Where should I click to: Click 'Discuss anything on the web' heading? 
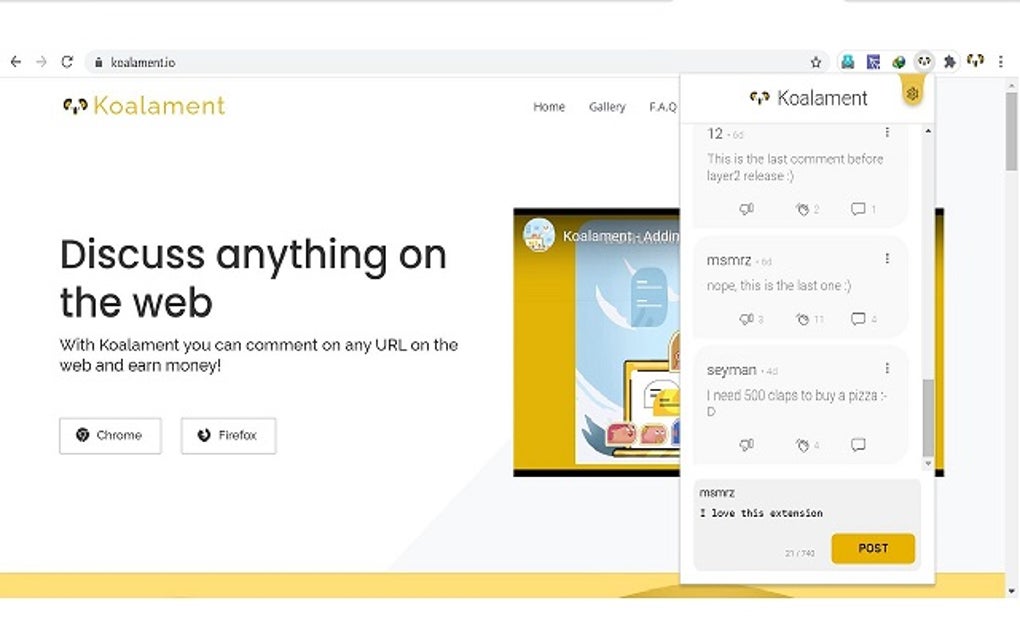pos(253,278)
